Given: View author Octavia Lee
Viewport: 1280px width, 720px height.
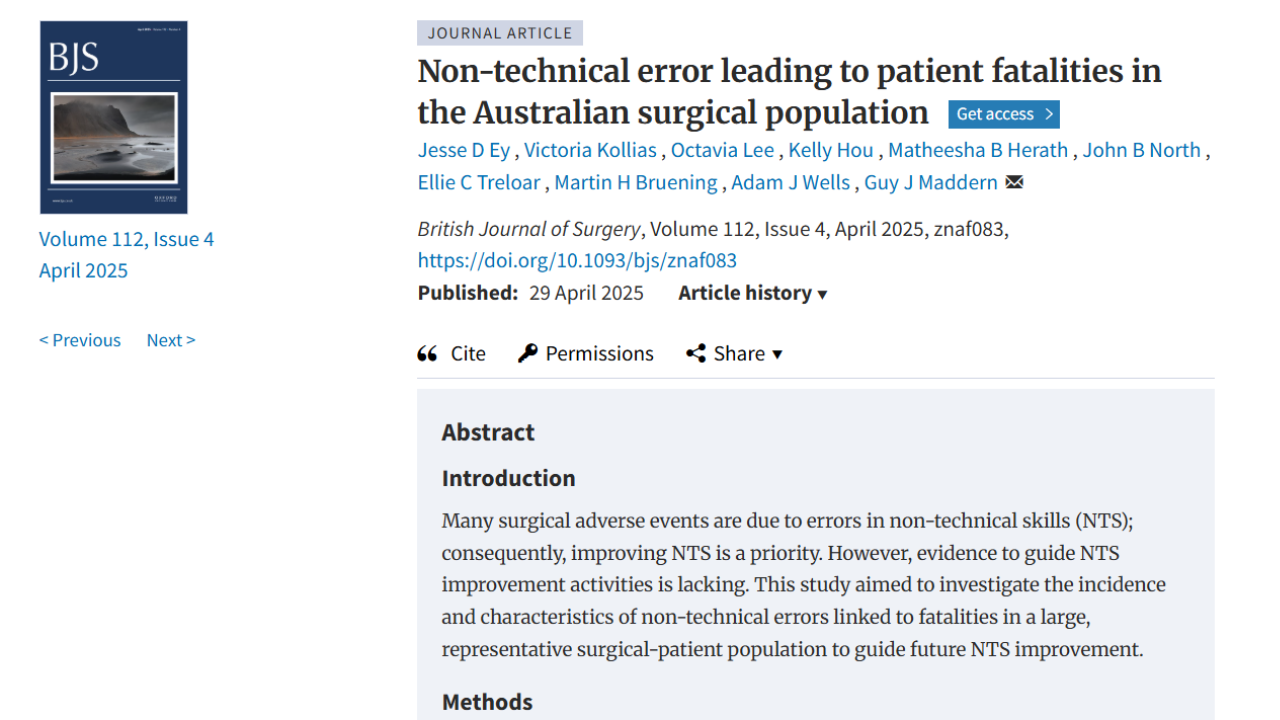Looking at the screenshot, I should click(x=722, y=150).
